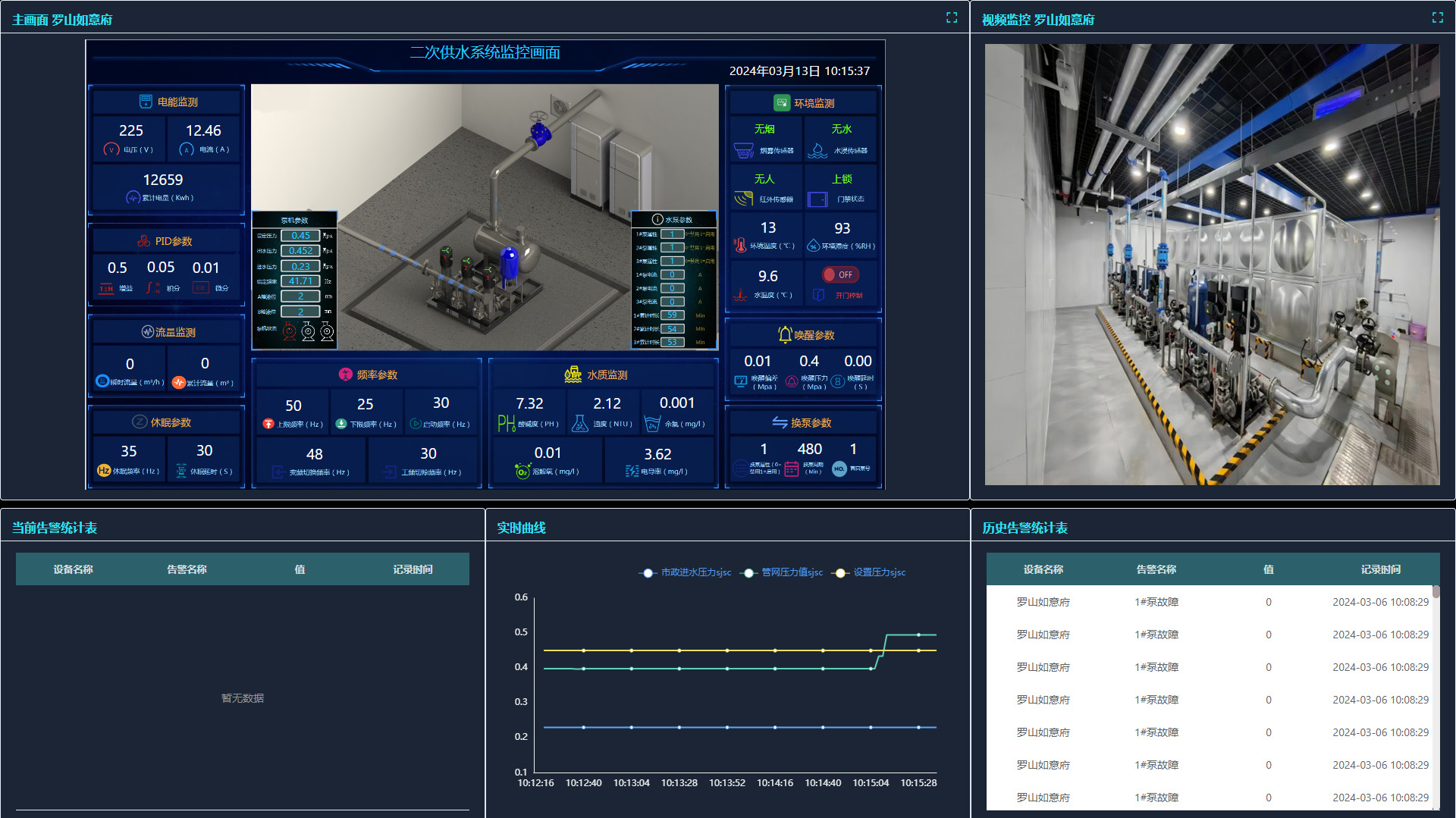This screenshot has width=1456, height=818.
Task: Expand the 视频监控 panel to fullscreen
Action: click(1437, 17)
